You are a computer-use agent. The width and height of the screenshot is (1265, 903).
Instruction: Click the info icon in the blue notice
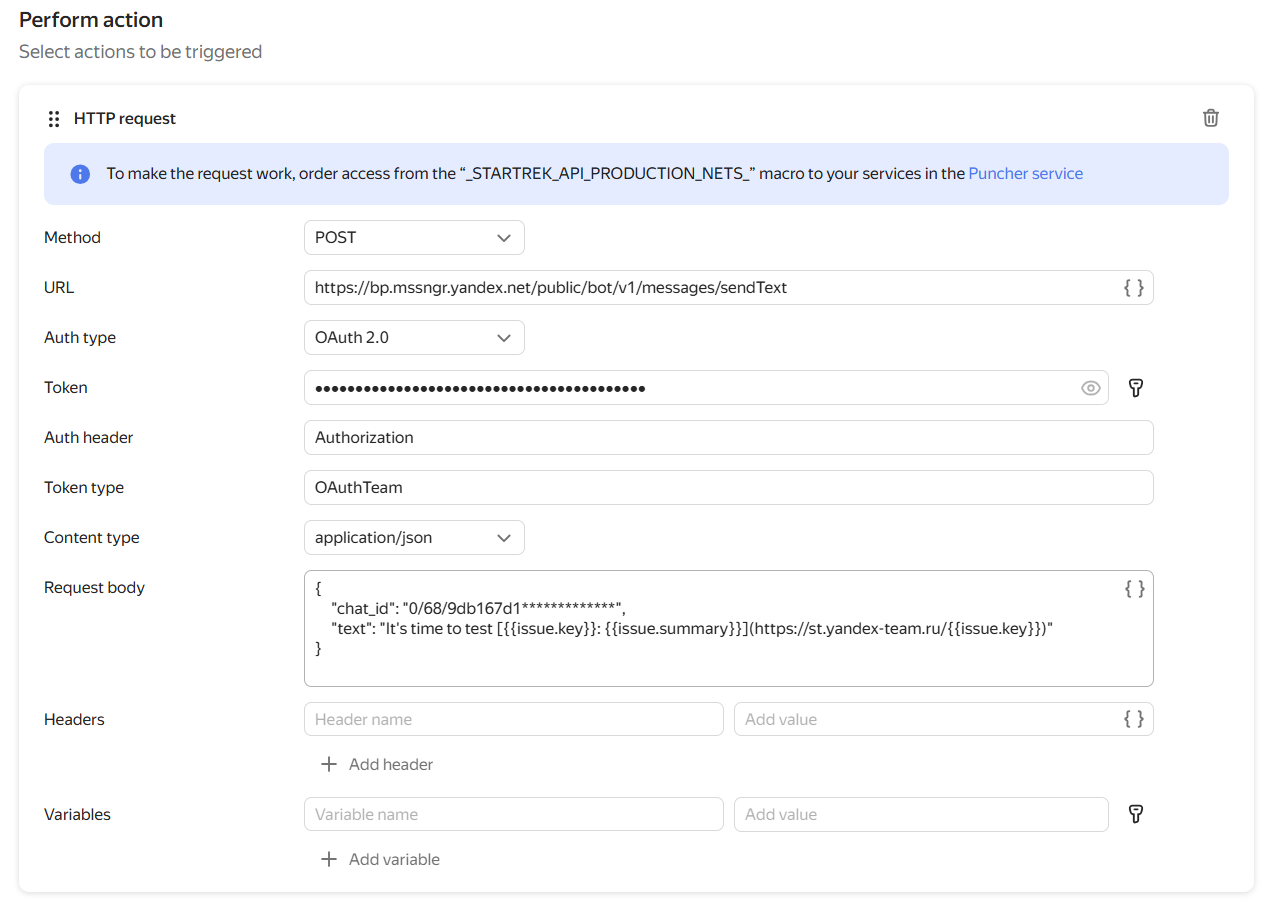[x=80, y=174]
